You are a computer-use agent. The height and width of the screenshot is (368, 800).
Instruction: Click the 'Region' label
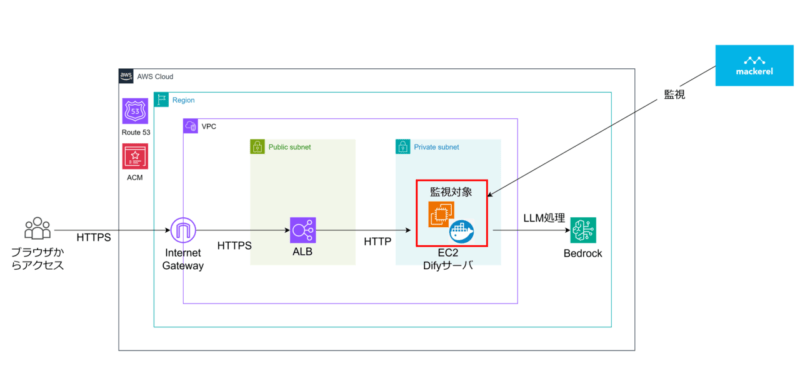(x=183, y=100)
